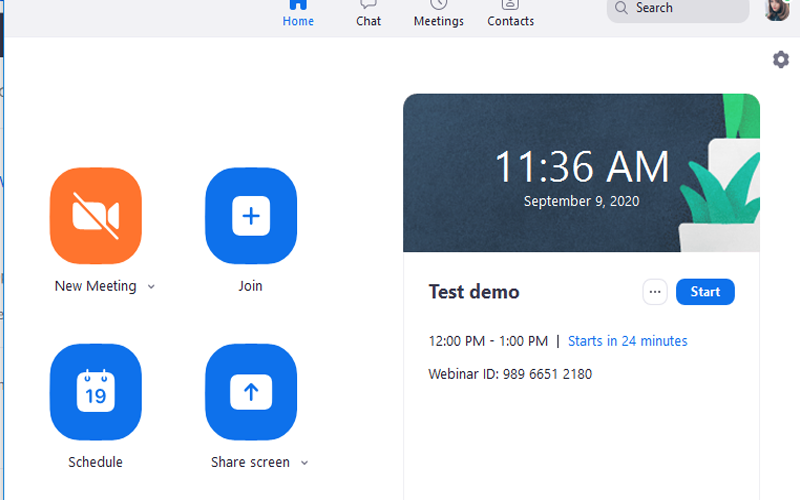Click the 11:36 AM clock display
Image resolution: width=800 pixels, height=500 pixels.
[x=582, y=167]
